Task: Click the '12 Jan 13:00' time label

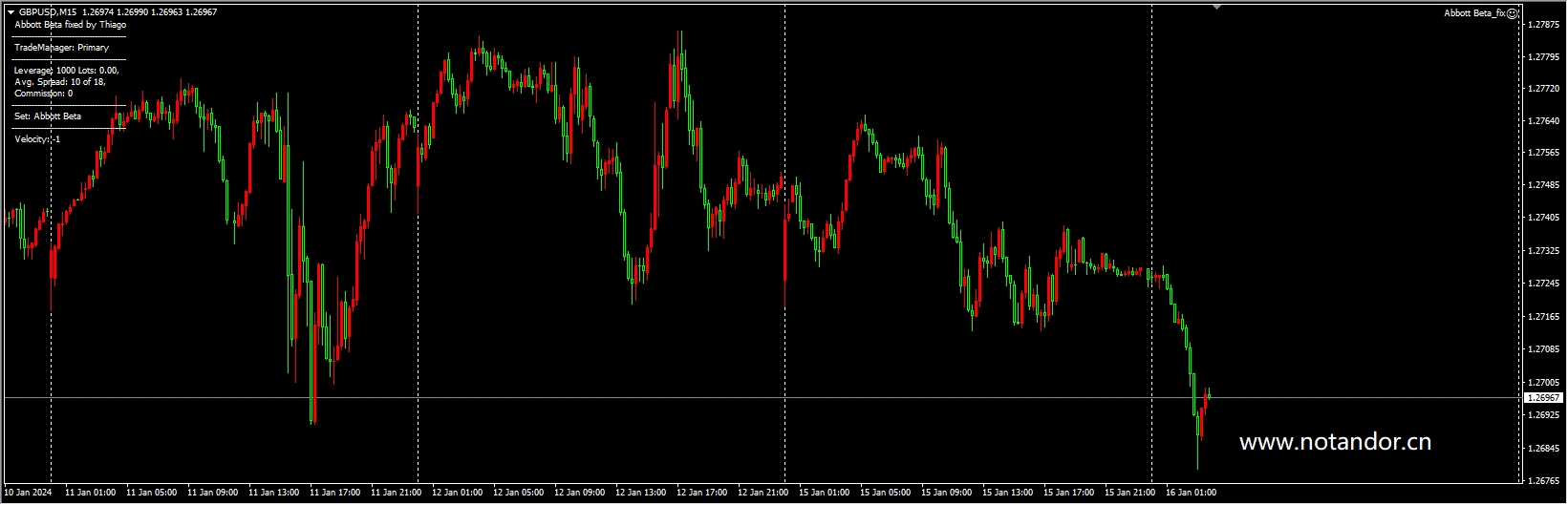Action: pos(641,493)
